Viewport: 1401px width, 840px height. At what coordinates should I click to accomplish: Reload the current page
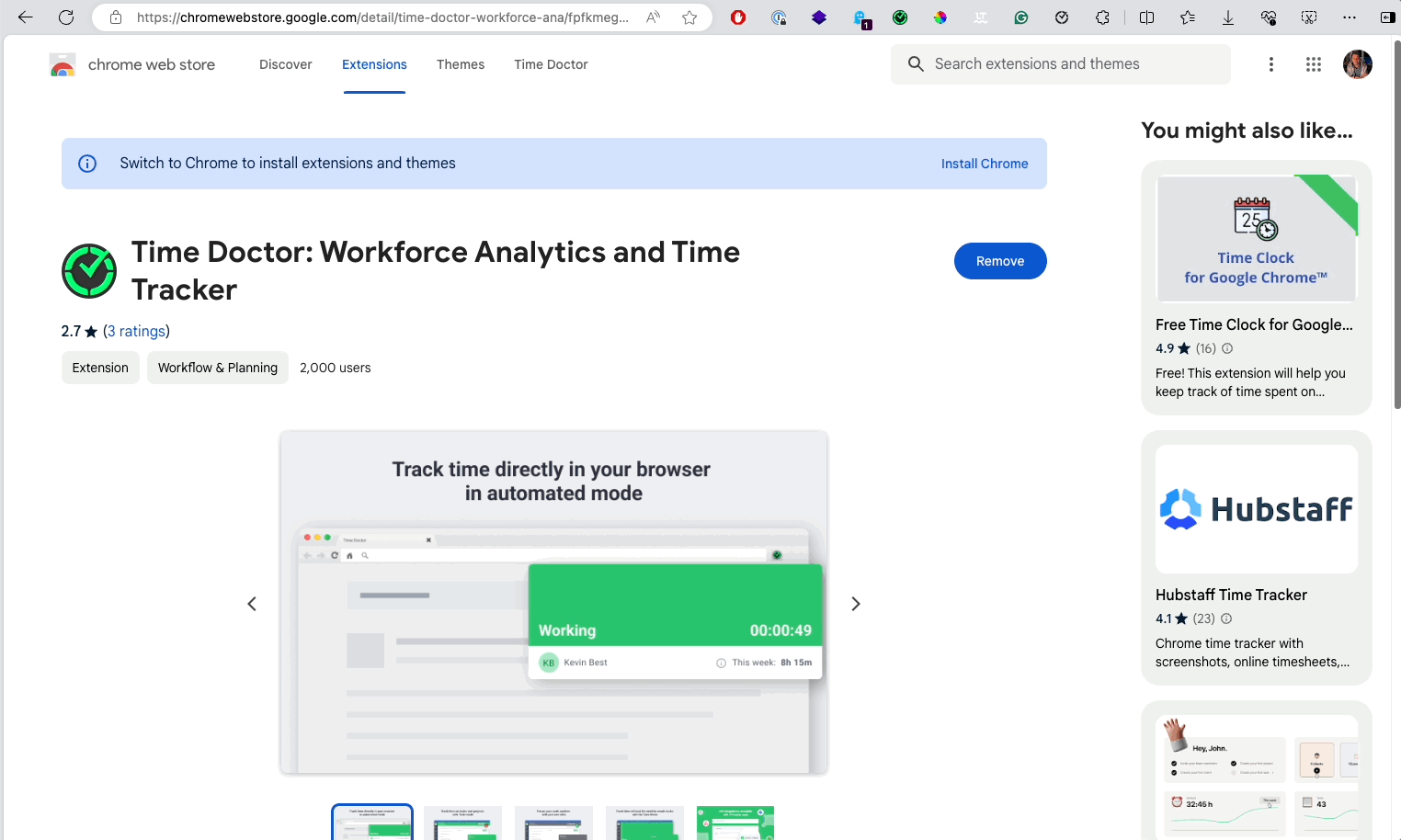point(65,17)
